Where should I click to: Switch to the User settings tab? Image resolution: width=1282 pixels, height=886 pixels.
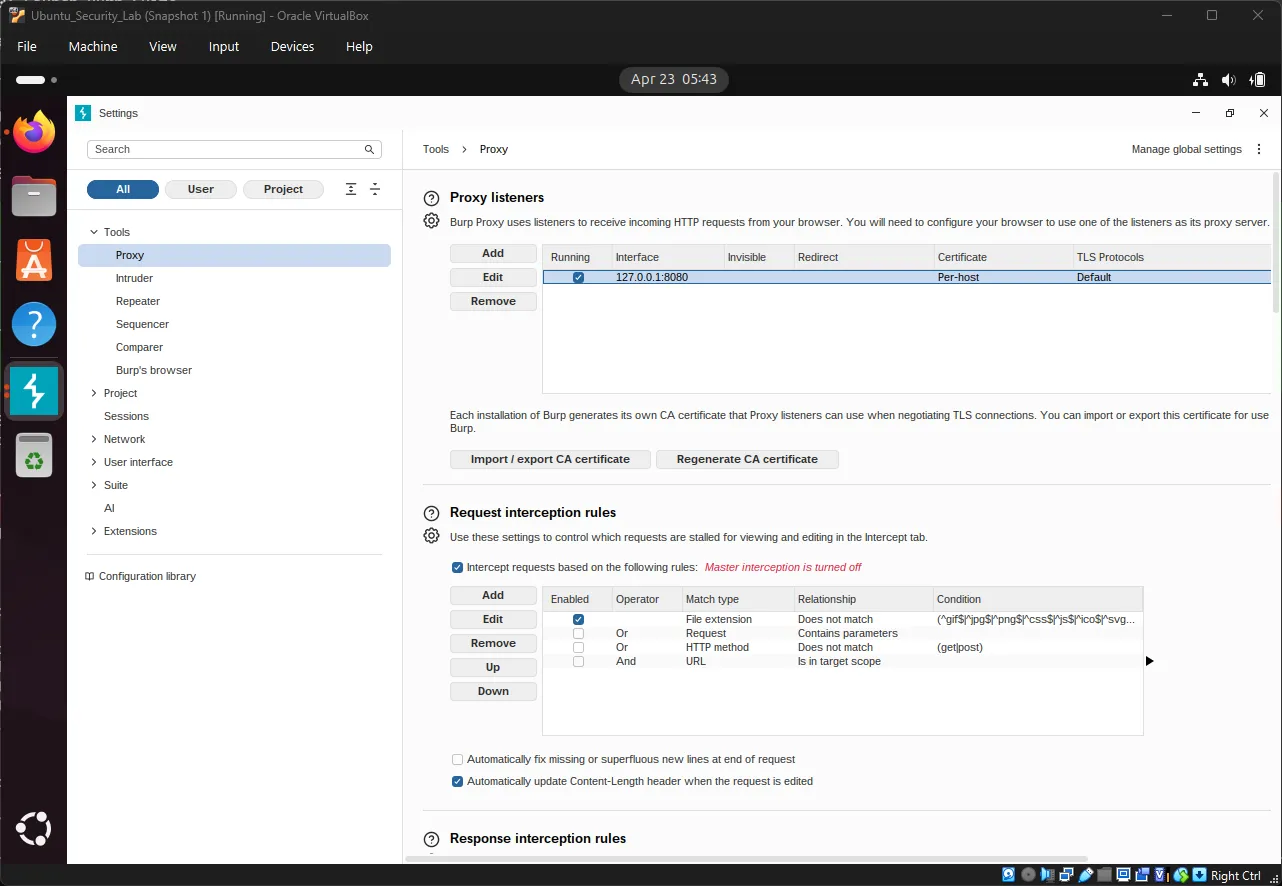click(x=200, y=188)
